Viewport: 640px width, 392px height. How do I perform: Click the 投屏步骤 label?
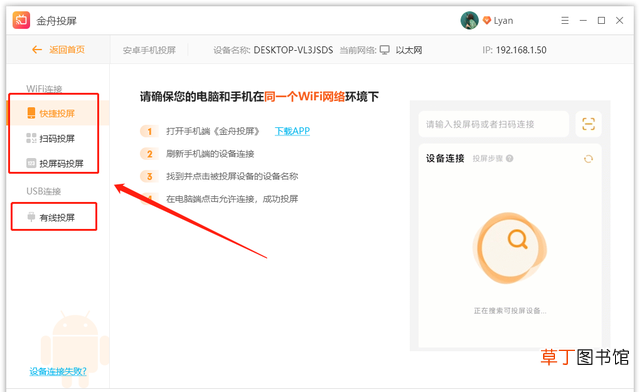point(488,158)
